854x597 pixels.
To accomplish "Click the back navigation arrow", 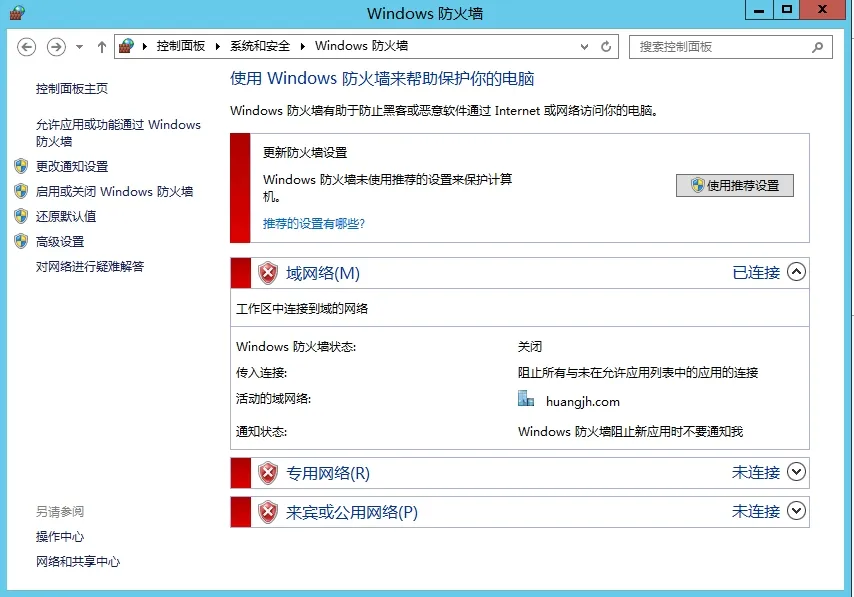I will 26,47.
